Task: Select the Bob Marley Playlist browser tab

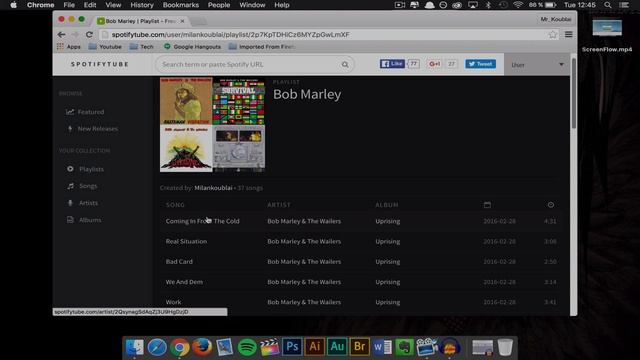Action: [x=141, y=21]
